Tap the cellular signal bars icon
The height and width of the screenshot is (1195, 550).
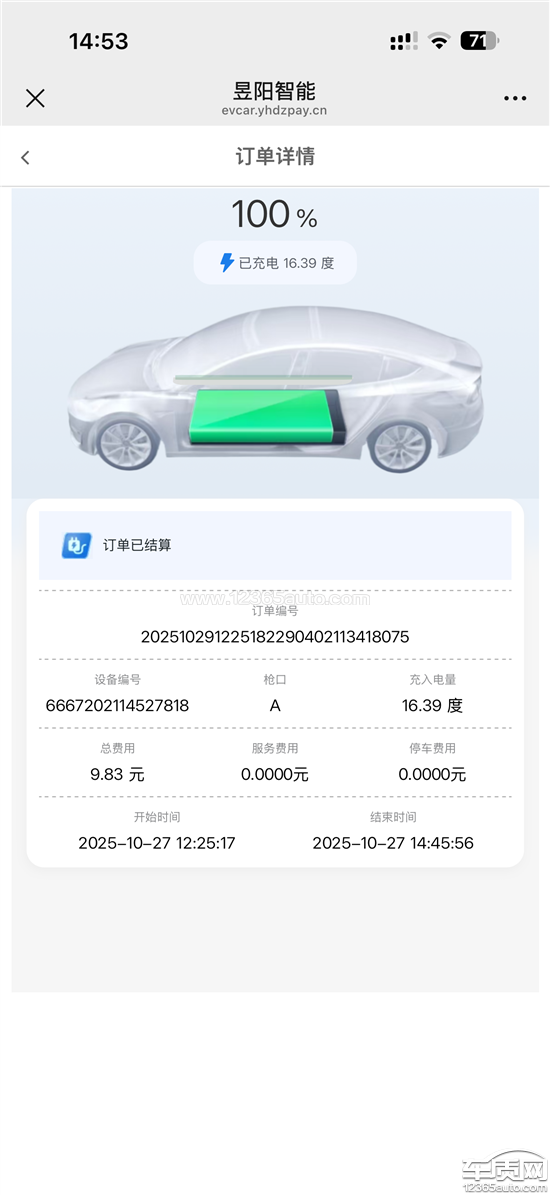pos(404,41)
